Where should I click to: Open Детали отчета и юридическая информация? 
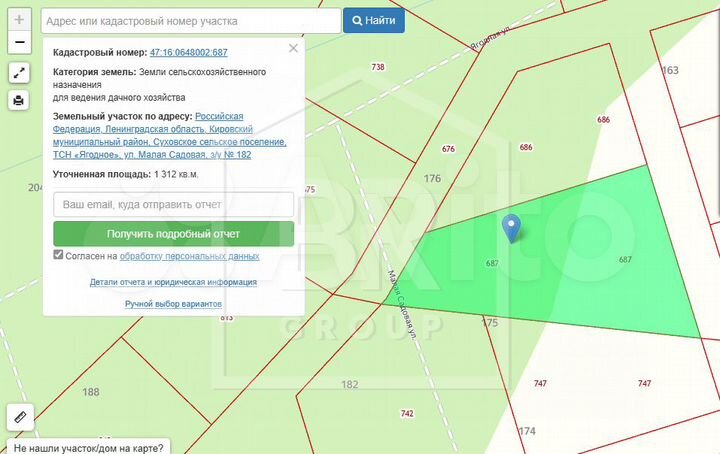[173, 282]
